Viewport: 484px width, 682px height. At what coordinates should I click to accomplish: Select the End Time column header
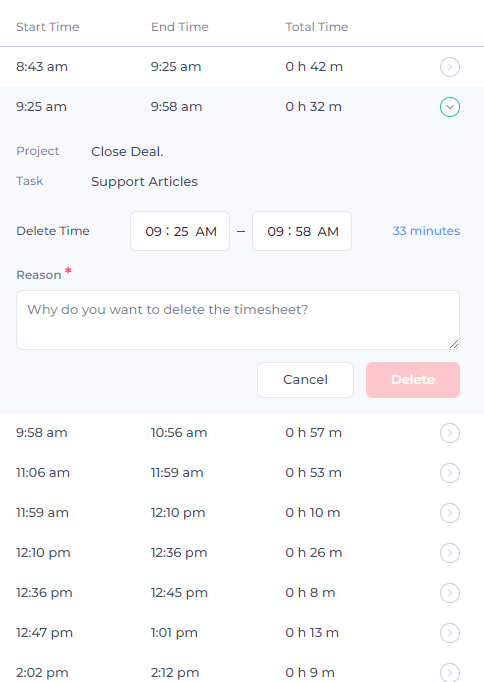[x=180, y=27]
